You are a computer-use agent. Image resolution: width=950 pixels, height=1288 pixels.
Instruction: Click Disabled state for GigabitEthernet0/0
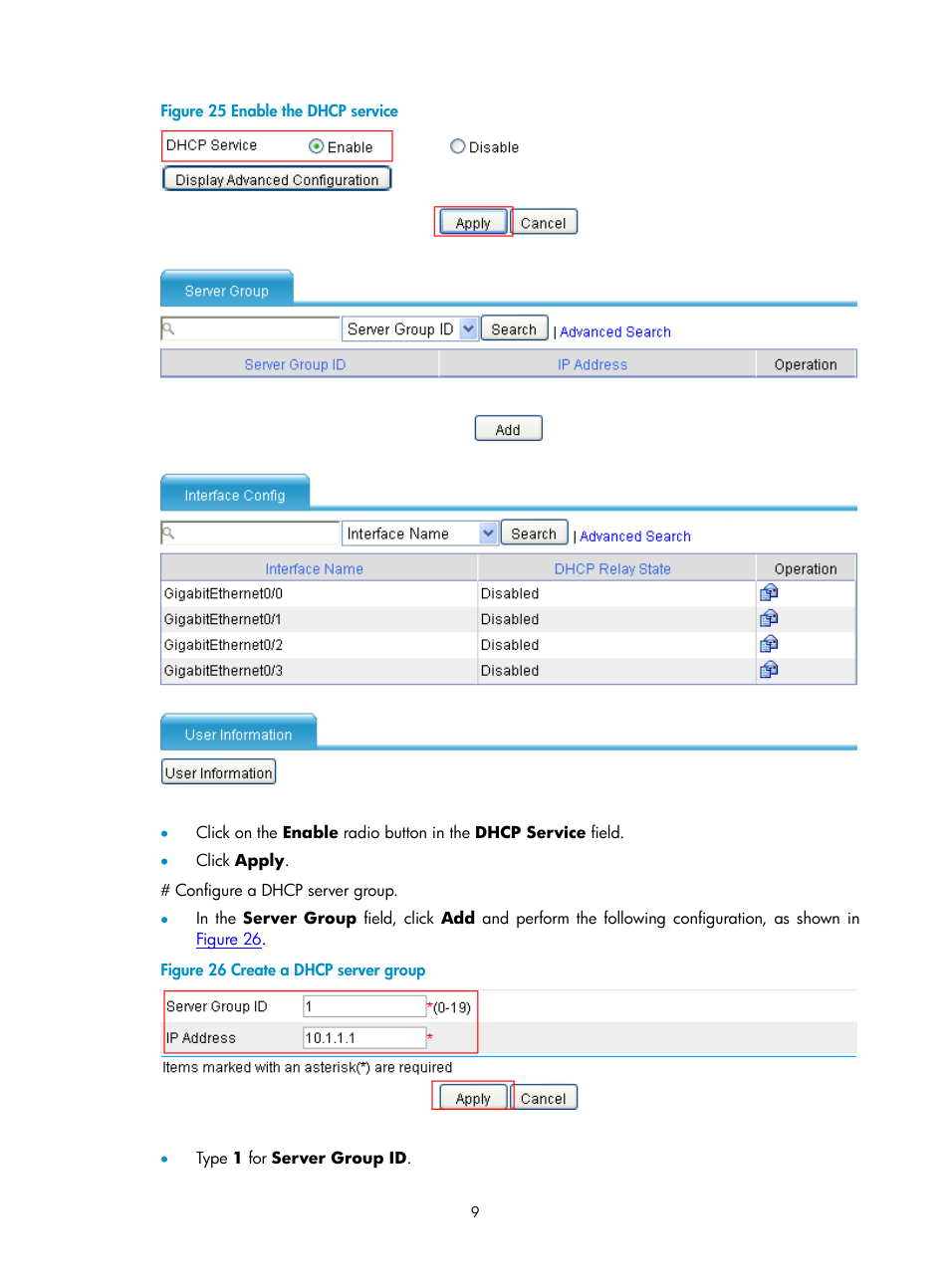(510, 593)
